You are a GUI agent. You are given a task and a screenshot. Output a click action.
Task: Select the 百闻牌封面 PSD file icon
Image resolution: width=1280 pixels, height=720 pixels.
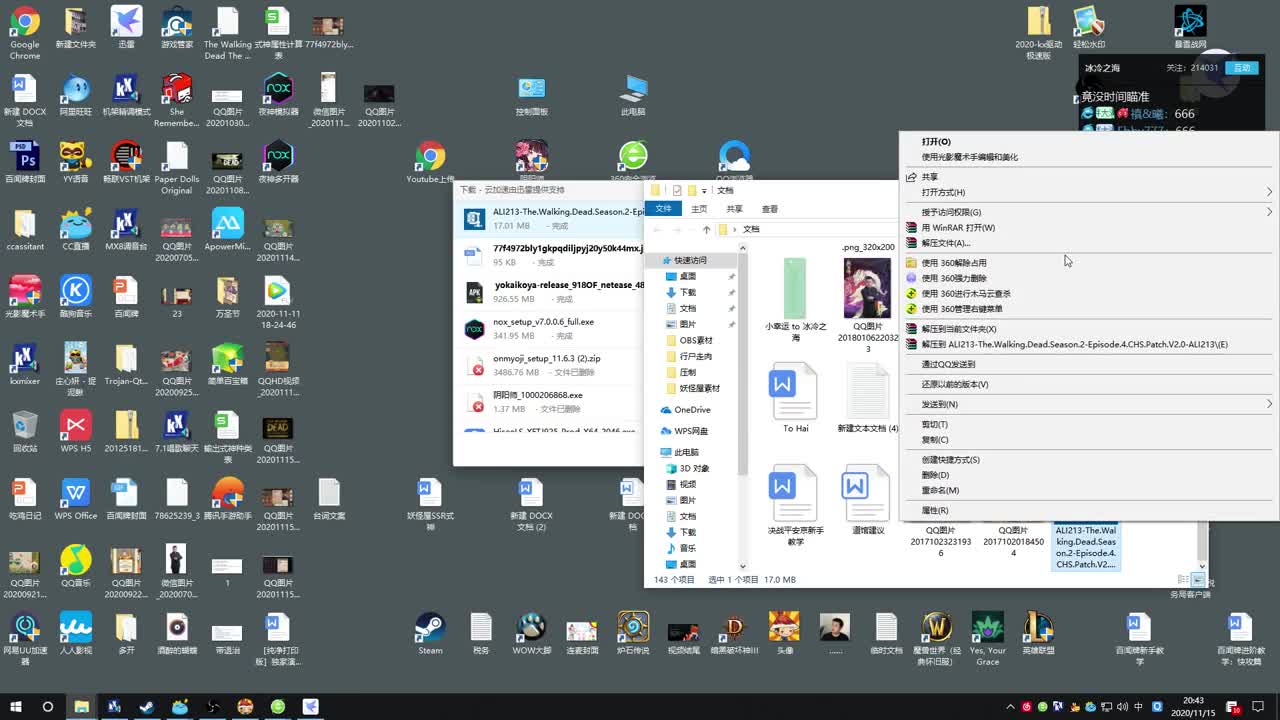(25, 163)
